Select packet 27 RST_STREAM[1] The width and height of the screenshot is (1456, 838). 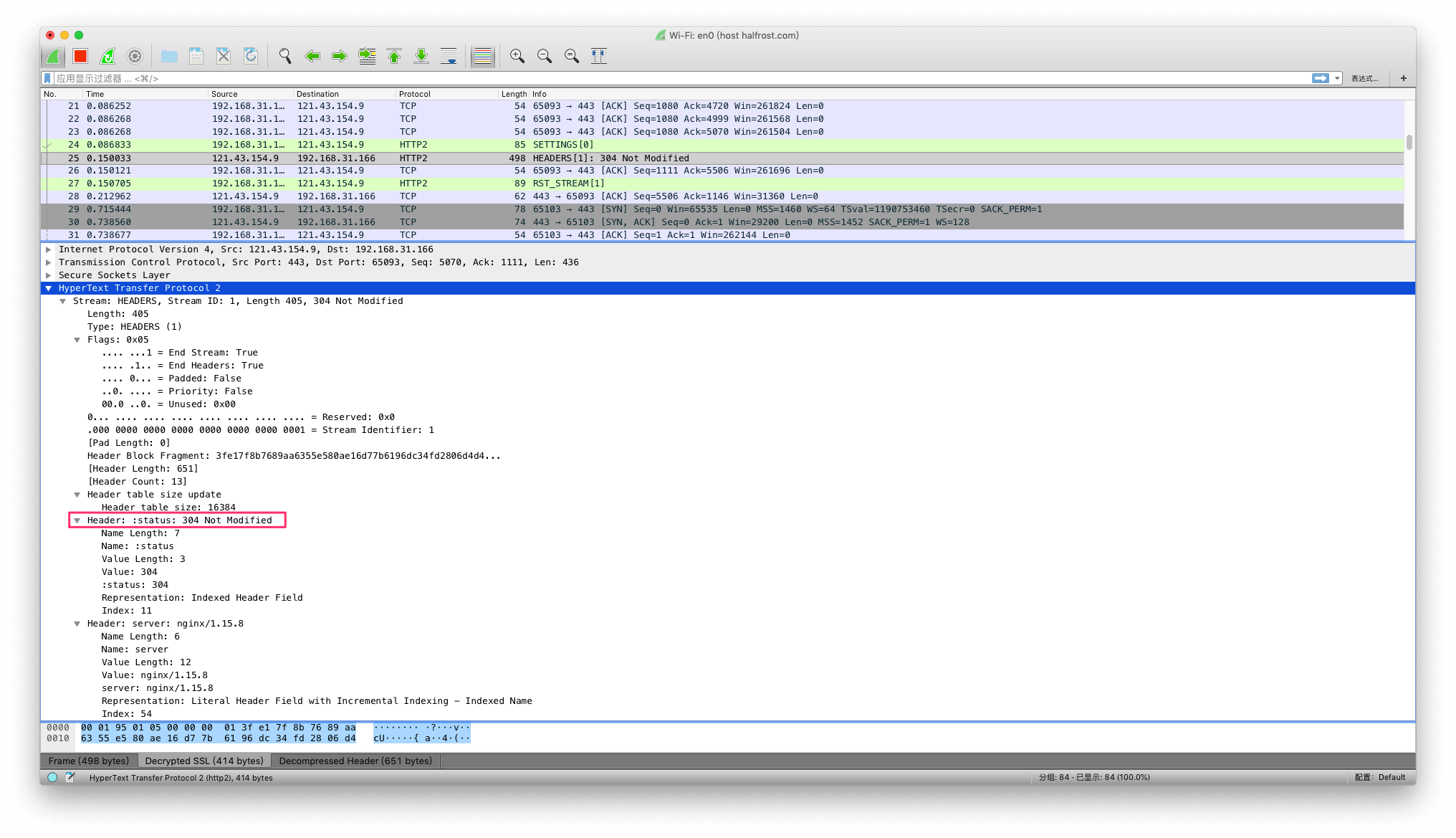click(722, 184)
